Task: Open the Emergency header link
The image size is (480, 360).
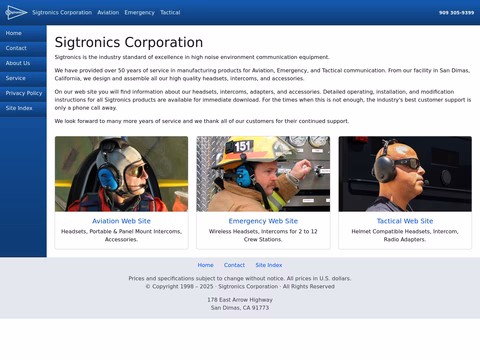Action: 139,13
